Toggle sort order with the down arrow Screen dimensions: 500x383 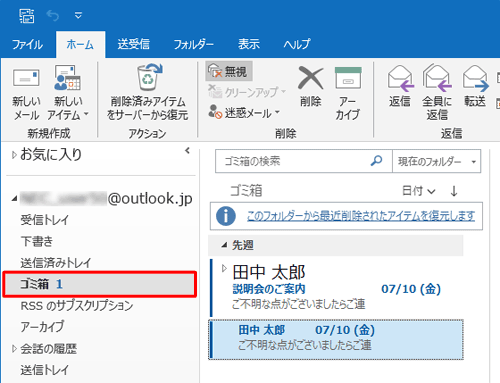tap(454, 191)
